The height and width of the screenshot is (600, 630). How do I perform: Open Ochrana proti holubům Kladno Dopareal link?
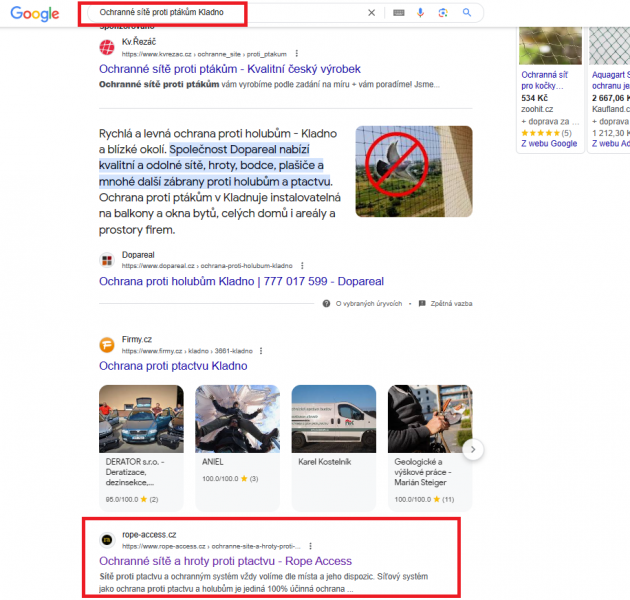[241, 281]
